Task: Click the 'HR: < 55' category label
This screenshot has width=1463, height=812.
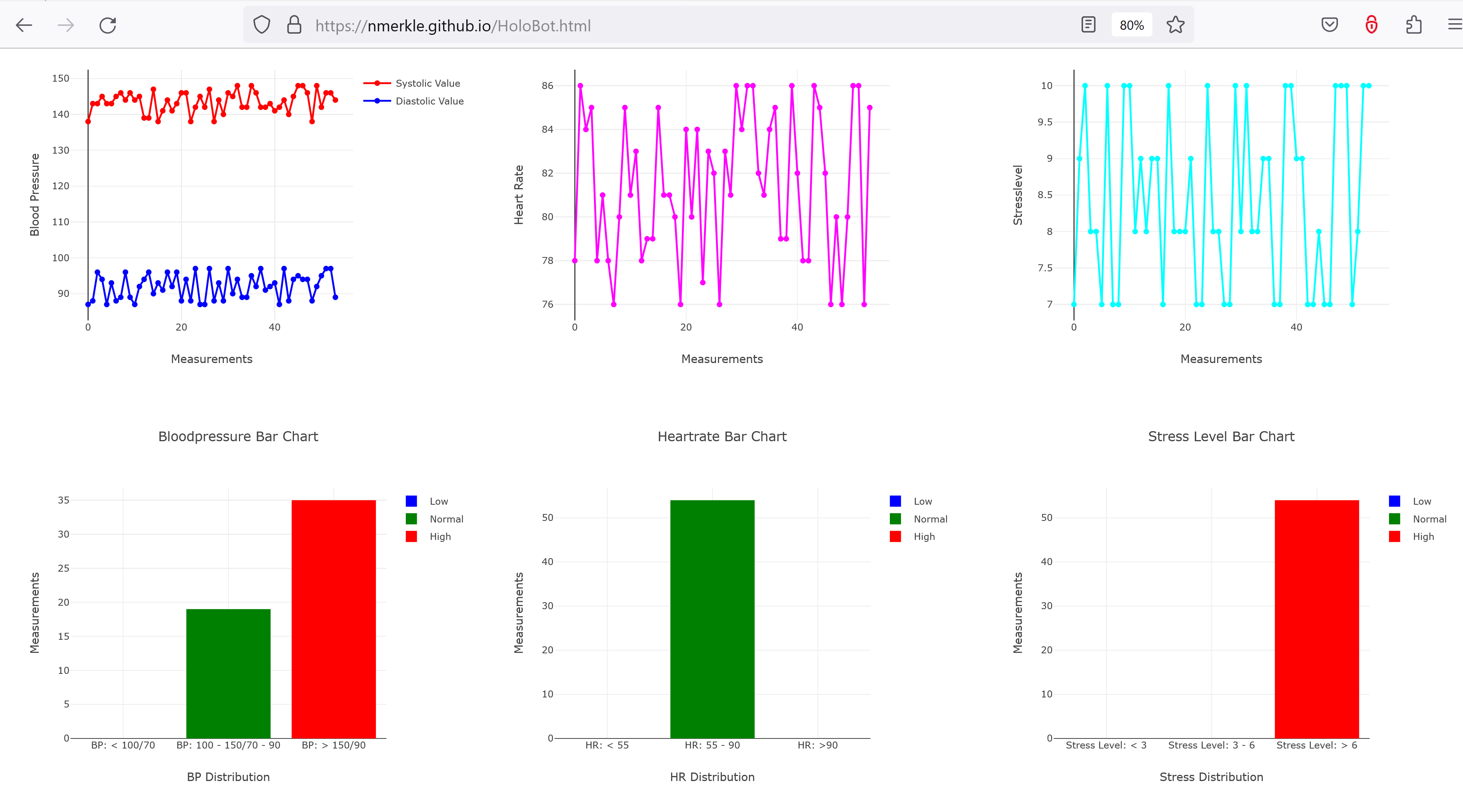Action: [607, 745]
